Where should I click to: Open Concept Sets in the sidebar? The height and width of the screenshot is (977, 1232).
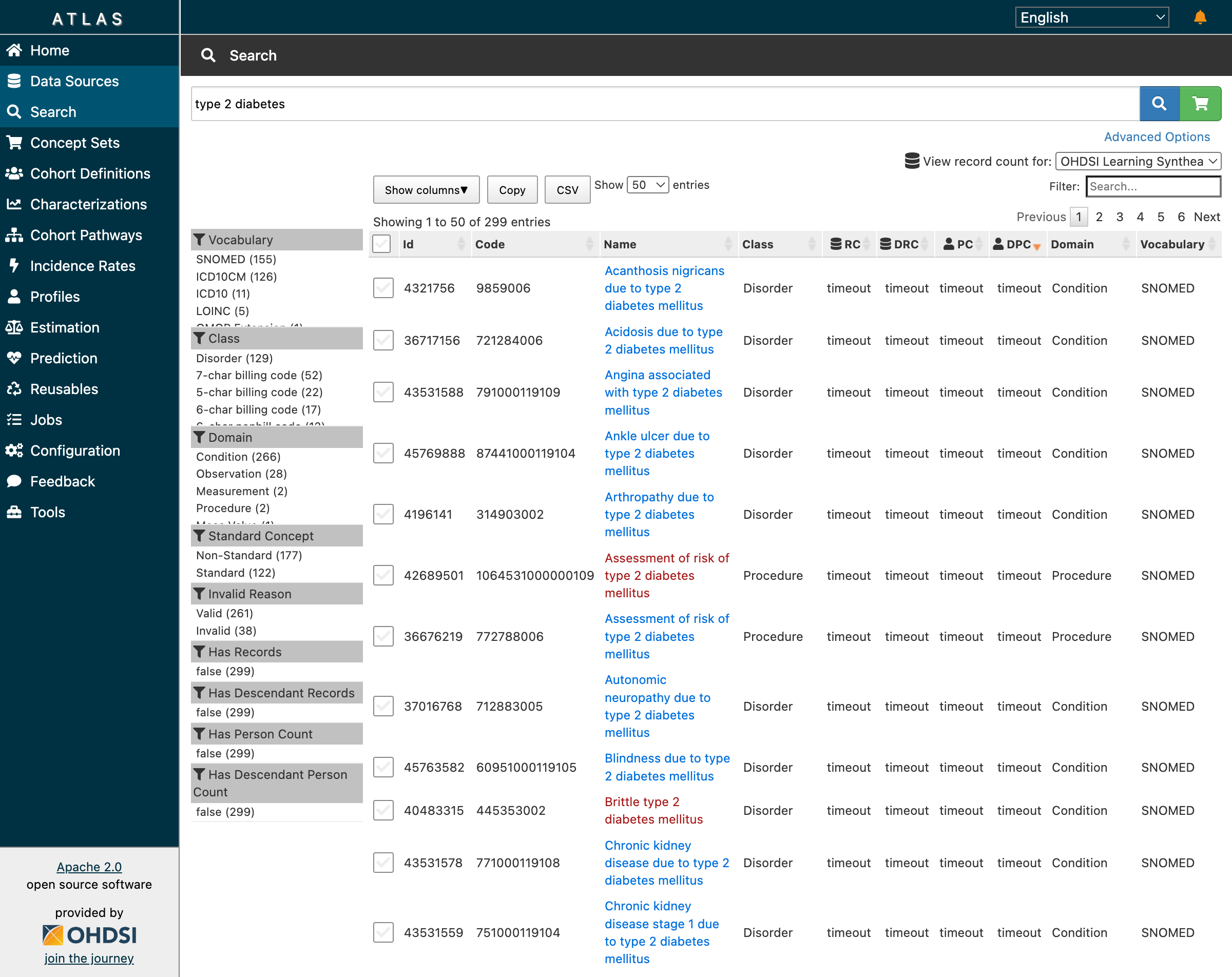[x=75, y=142]
